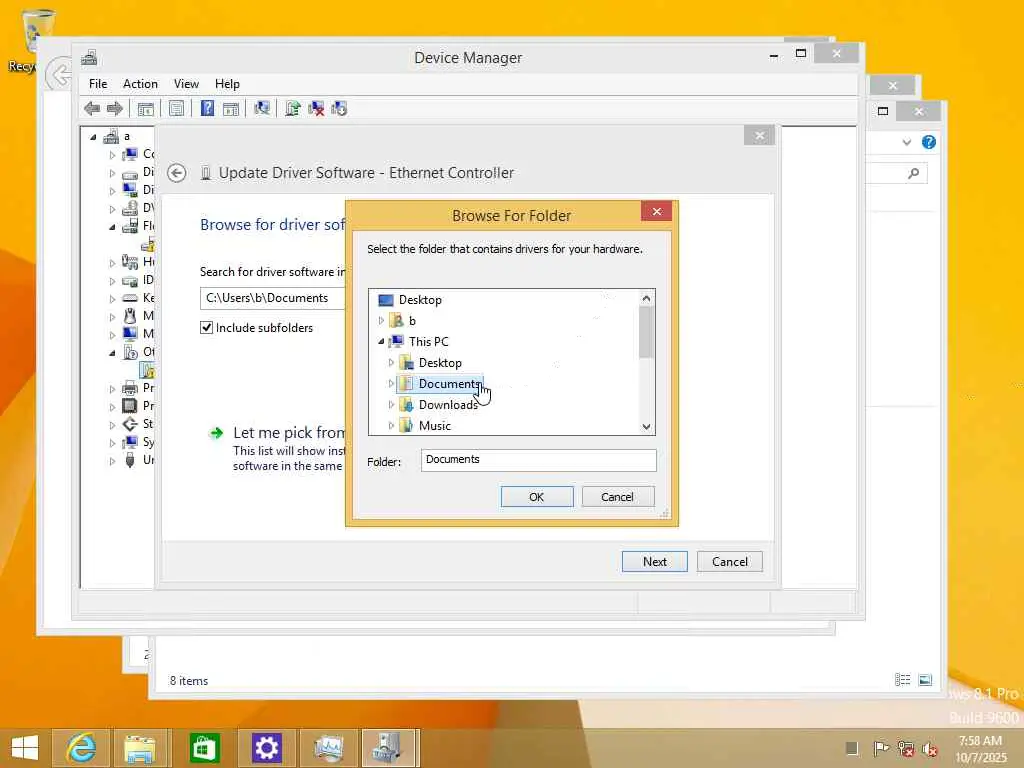Screen dimensions: 1024x768
Task: Click Cancel in Update Driver Software wizard
Action: pos(729,562)
